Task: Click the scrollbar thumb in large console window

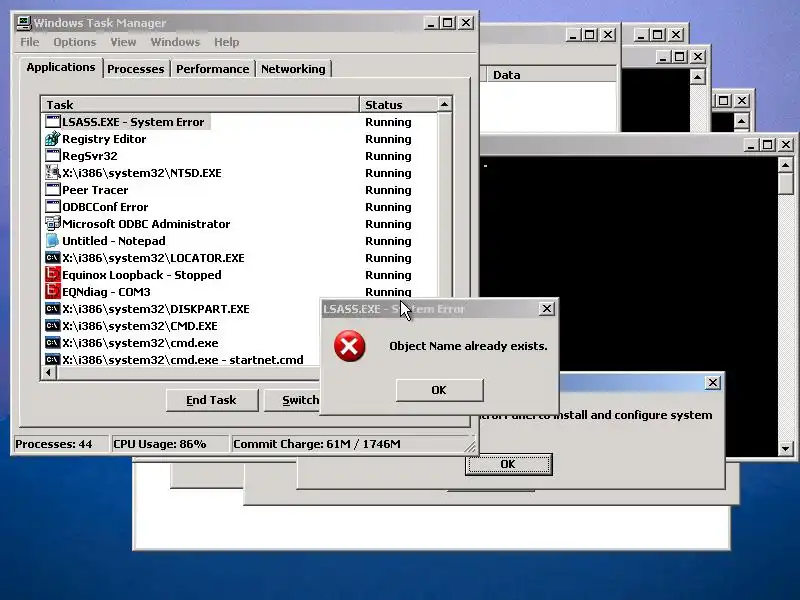Action: (786, 184)
